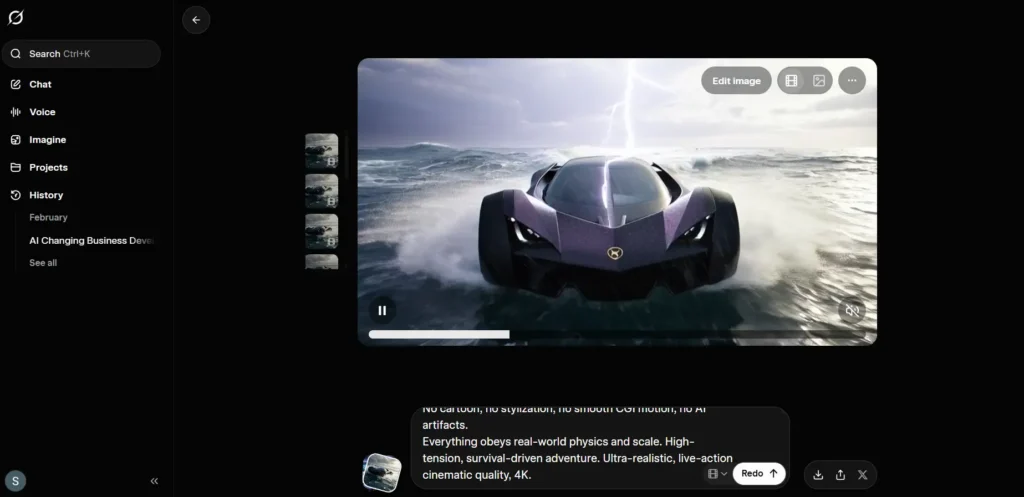Open the video mode dropdown near Redo
This screenshot has height=497, width=1024.
point(717,474)
